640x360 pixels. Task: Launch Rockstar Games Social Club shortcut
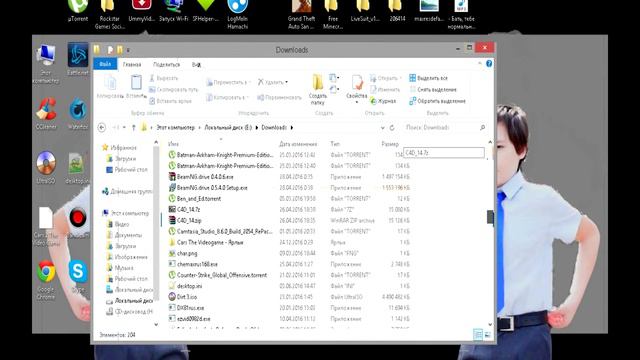click(109, 15)
